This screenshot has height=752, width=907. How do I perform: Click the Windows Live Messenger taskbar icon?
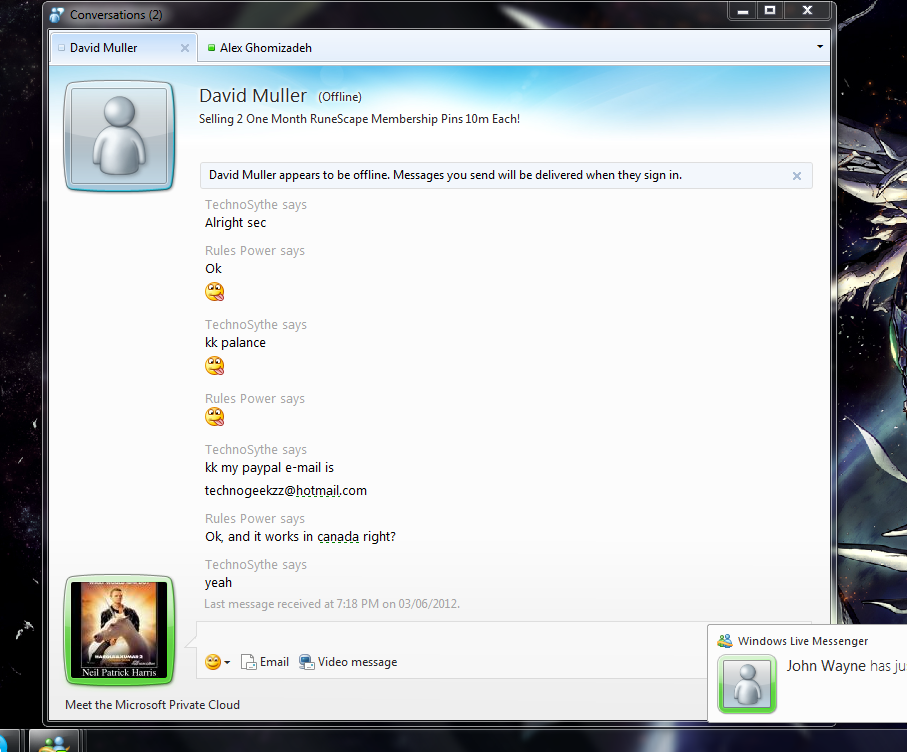pyautogui.click(x=54, y=742)
